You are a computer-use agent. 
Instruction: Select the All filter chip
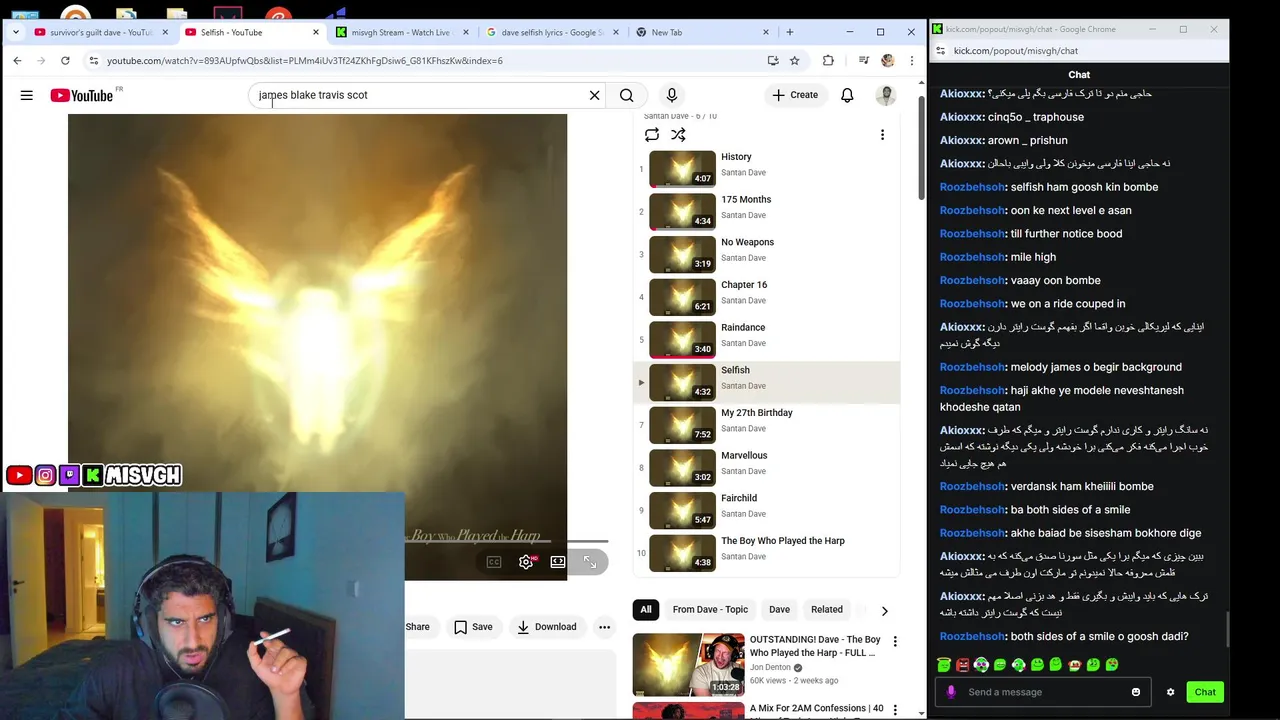pyautogui.click(x=646, y=609)
